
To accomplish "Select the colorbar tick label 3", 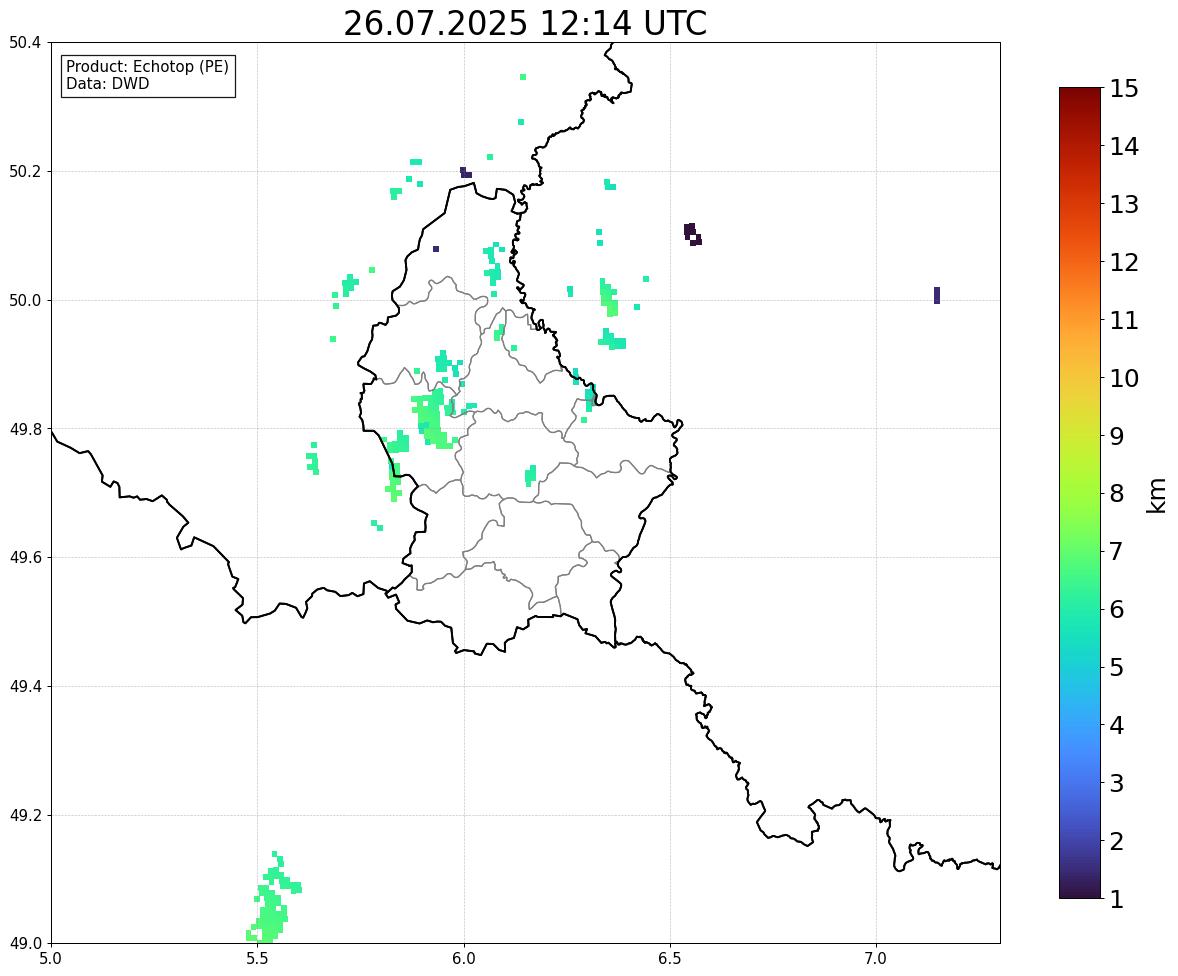I will click(x=1117, y=784).
